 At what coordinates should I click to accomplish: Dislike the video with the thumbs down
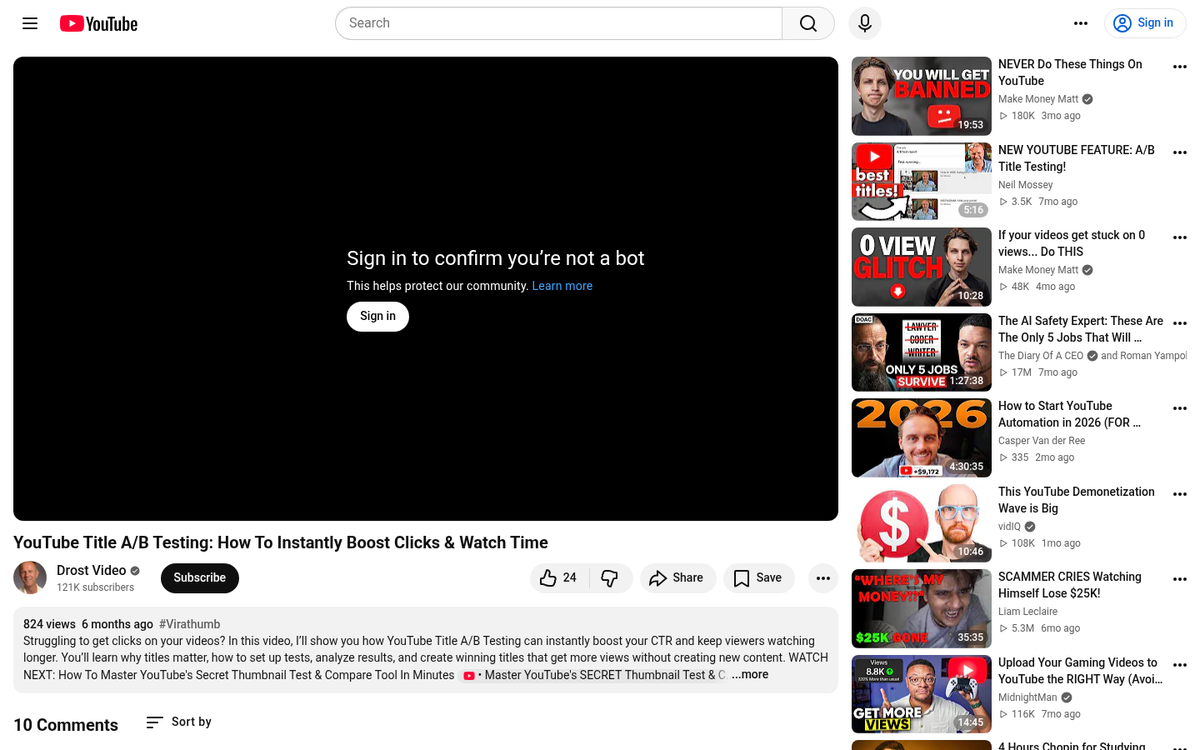tap(610, 578)
